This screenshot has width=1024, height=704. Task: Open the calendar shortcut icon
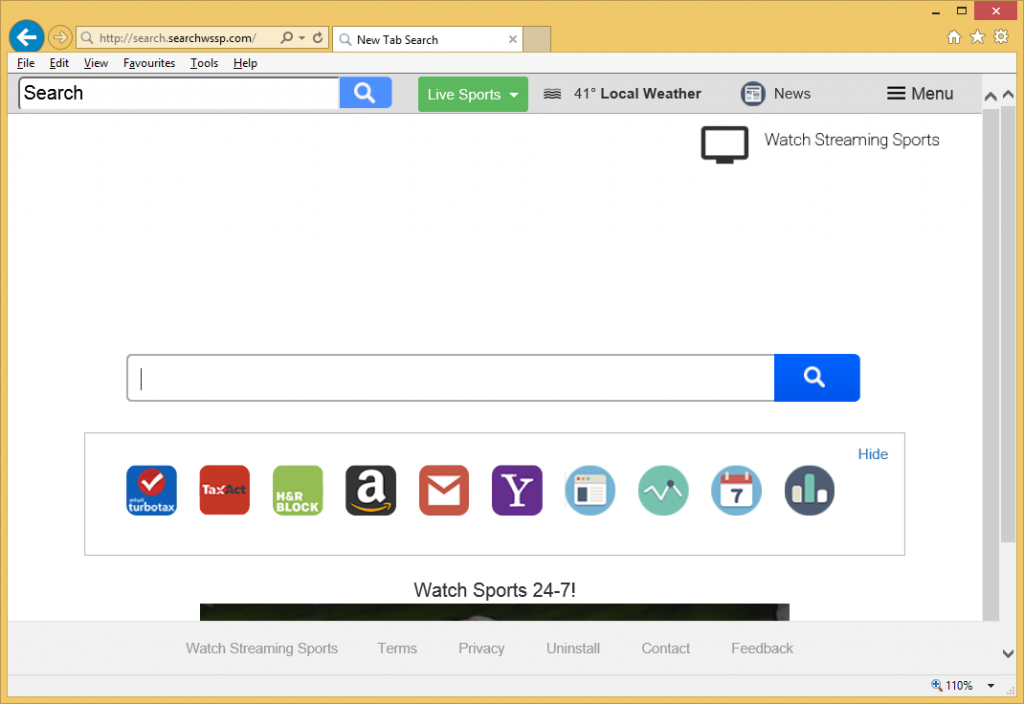[x=736, y=490]
